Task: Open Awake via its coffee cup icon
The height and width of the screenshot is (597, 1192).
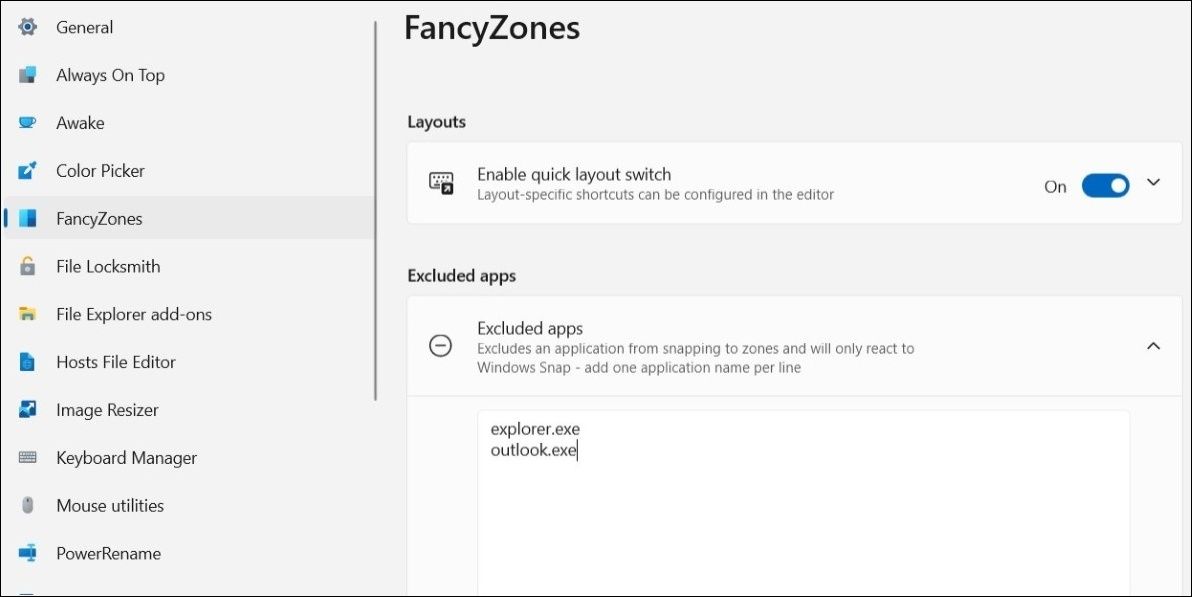Action: point(27,122)
